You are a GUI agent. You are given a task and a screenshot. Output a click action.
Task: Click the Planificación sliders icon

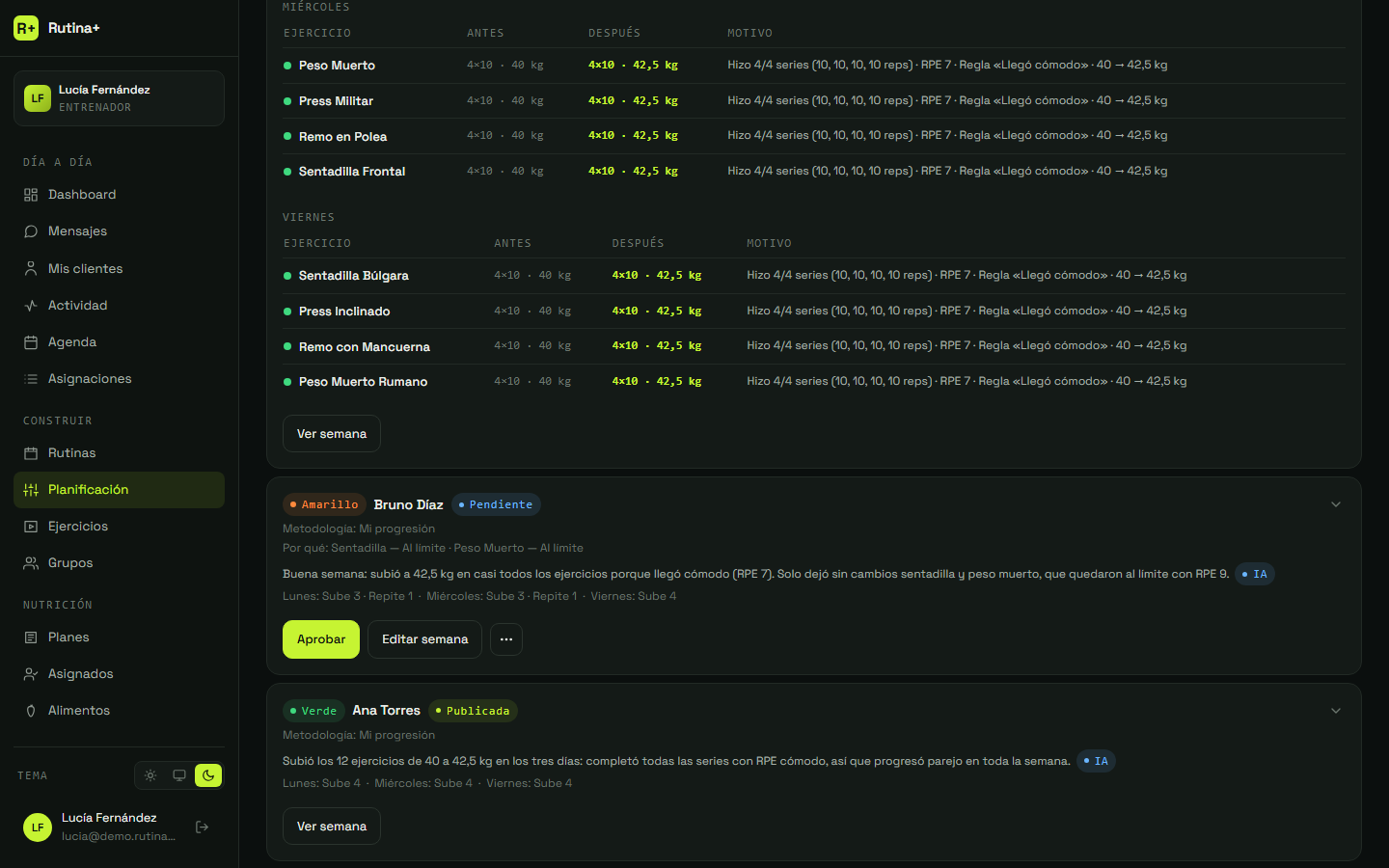[31, 490]
